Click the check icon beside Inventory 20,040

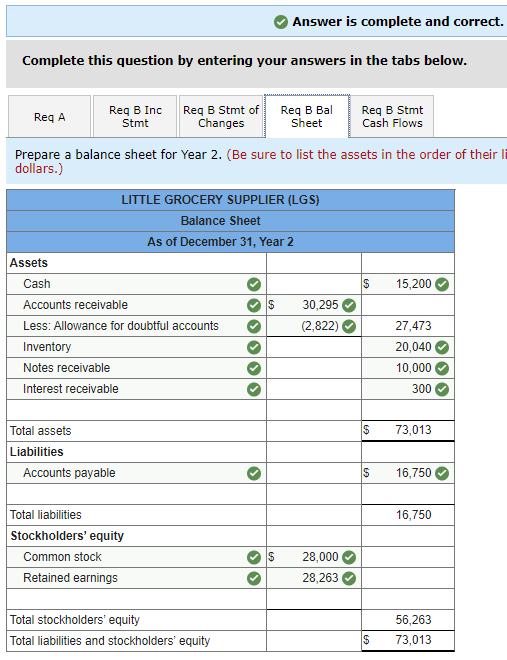click(x=441, y=347)
